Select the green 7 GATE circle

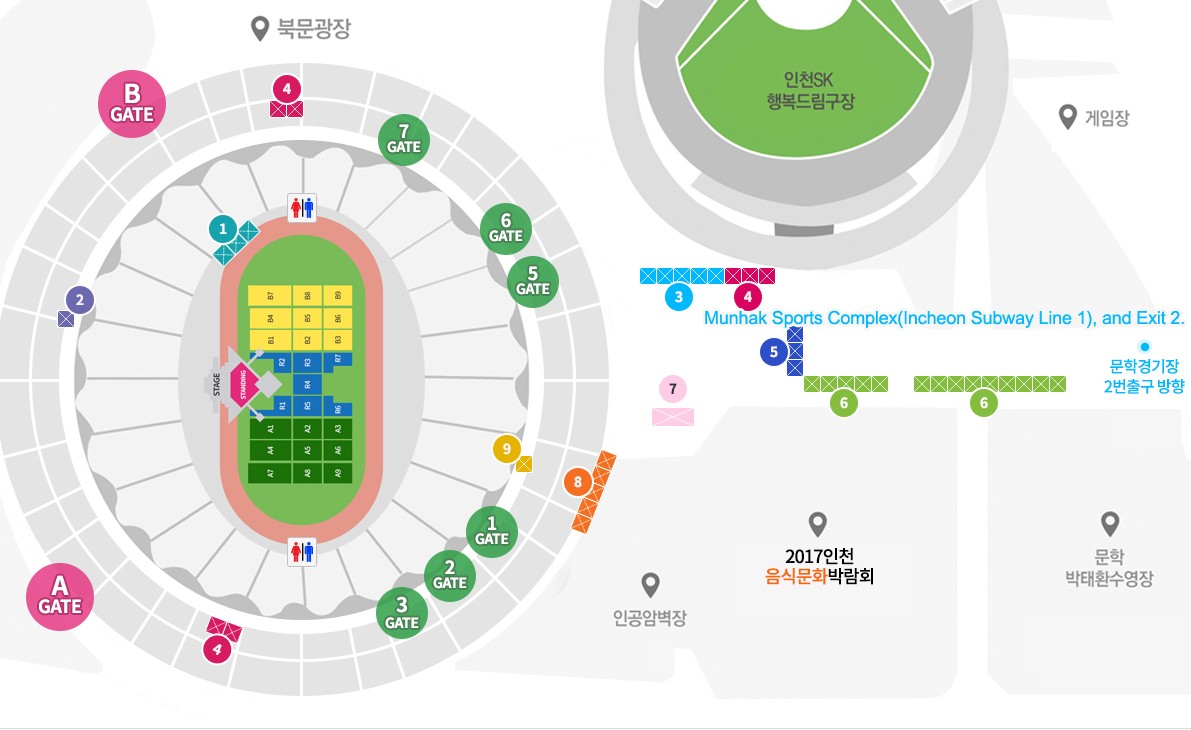(x=404, y=140)
